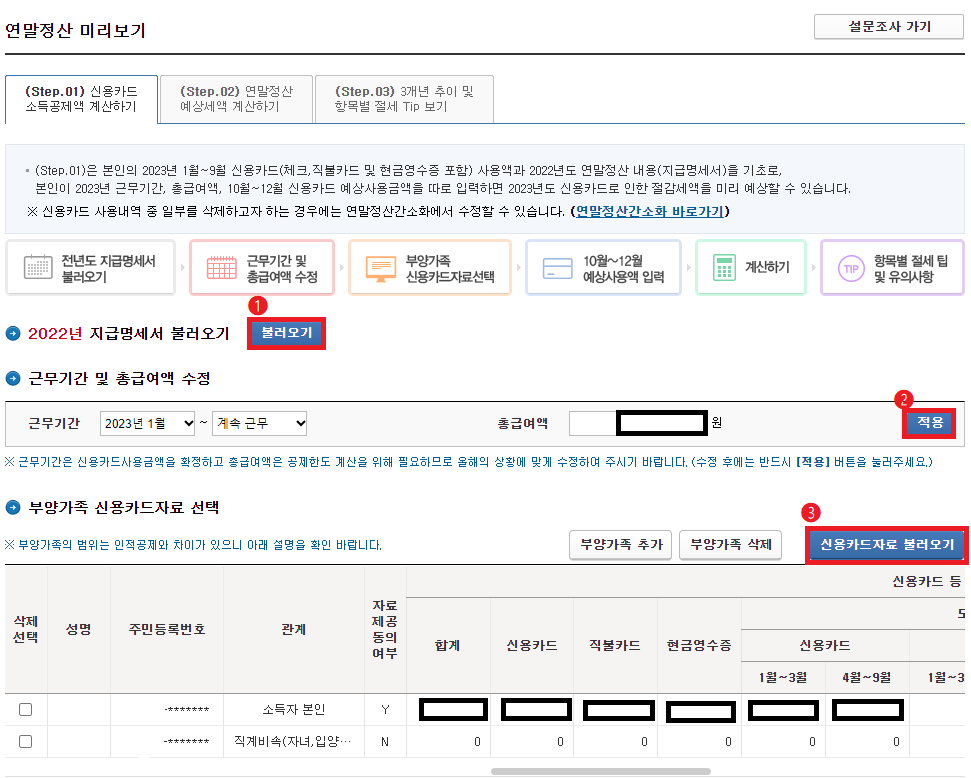The image size is (971, 778).
Task: Click the calendar icon beside 전년도 지급명세서
Action: click(x=36, y=267)
